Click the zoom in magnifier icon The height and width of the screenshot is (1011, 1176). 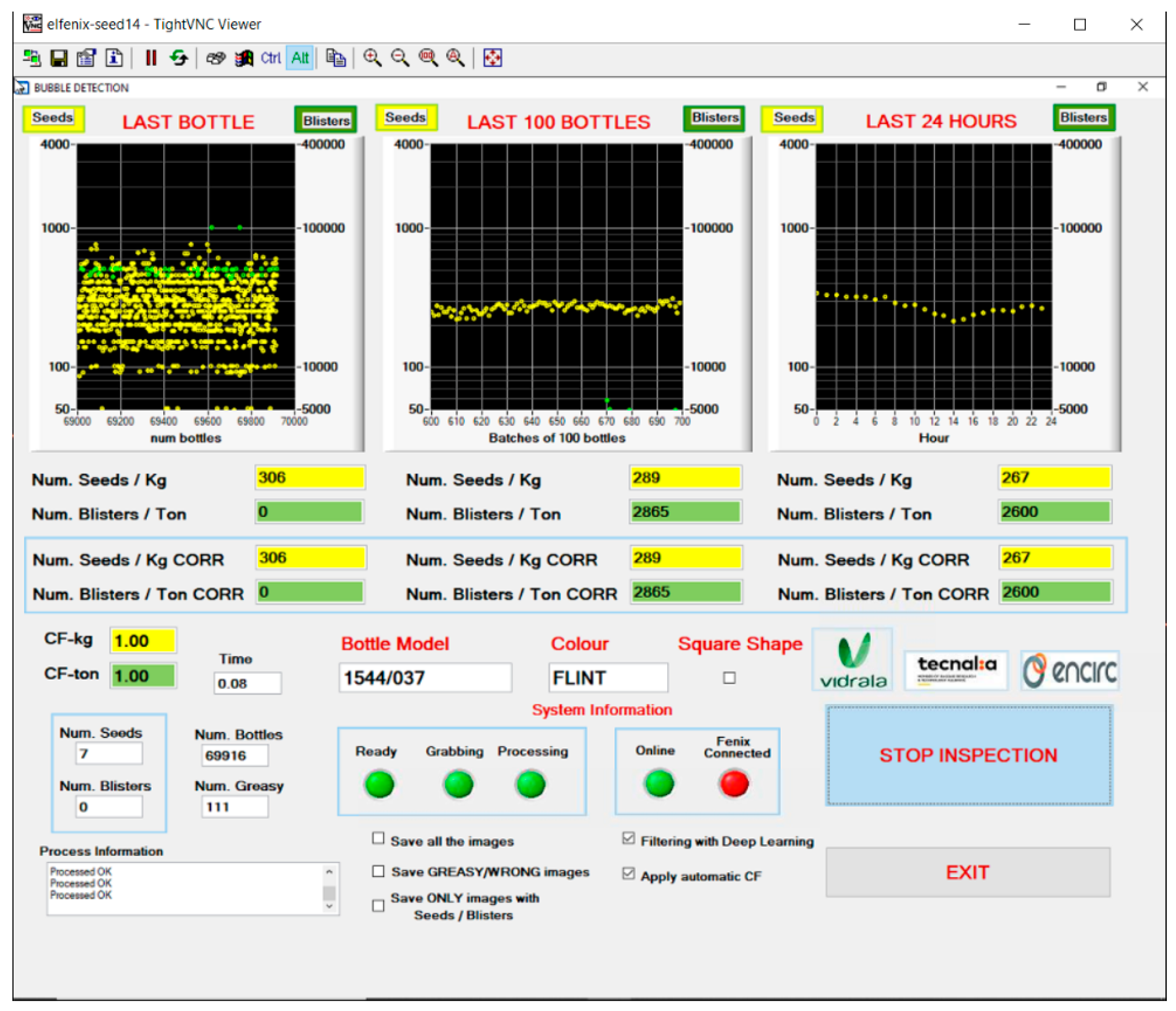pos(372,58)
